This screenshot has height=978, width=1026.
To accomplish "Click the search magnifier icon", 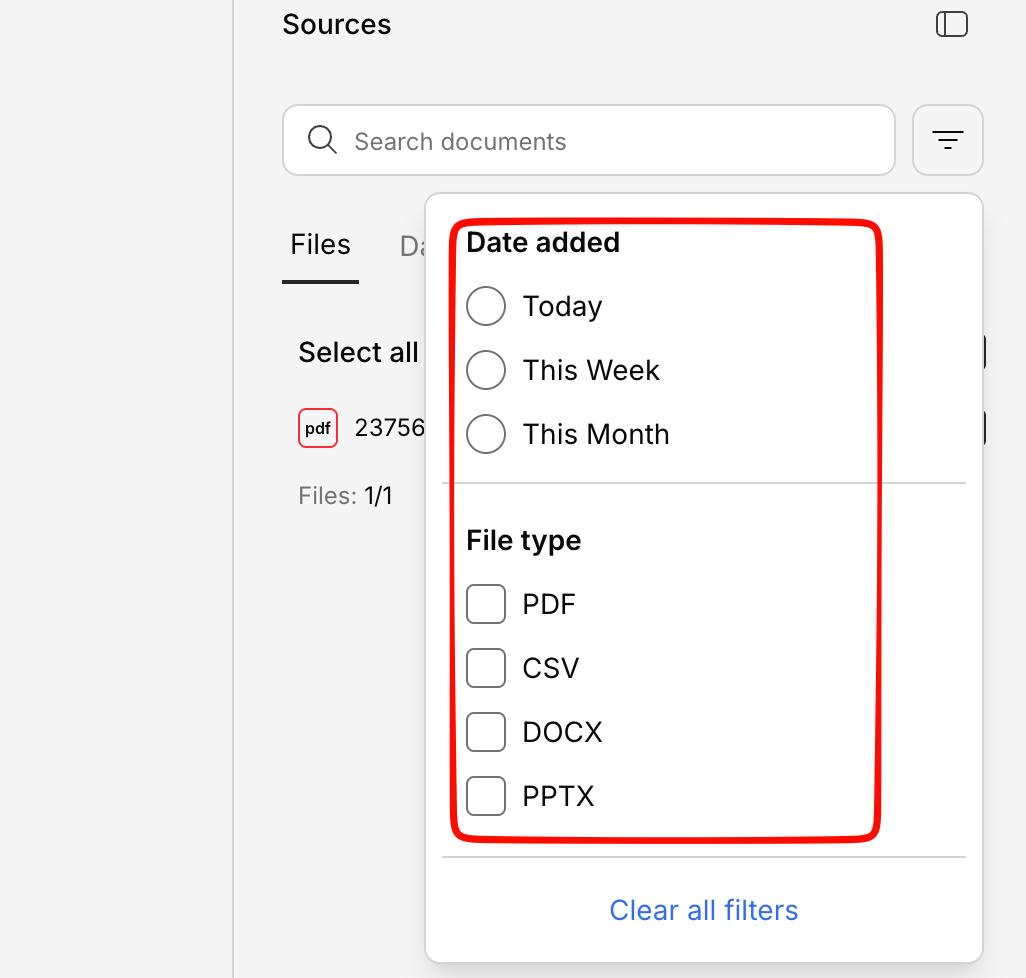I will (x=322, y=140).
